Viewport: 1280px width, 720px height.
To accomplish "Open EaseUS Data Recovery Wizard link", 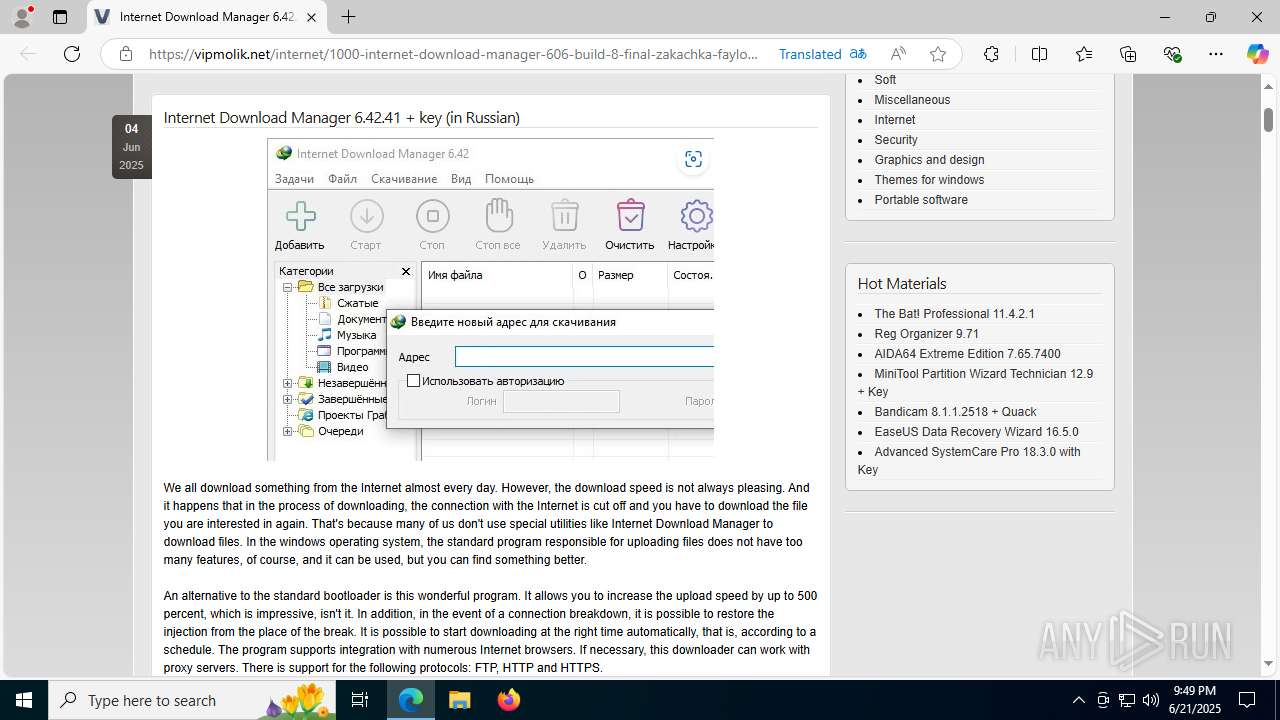I will coord(976,432).
